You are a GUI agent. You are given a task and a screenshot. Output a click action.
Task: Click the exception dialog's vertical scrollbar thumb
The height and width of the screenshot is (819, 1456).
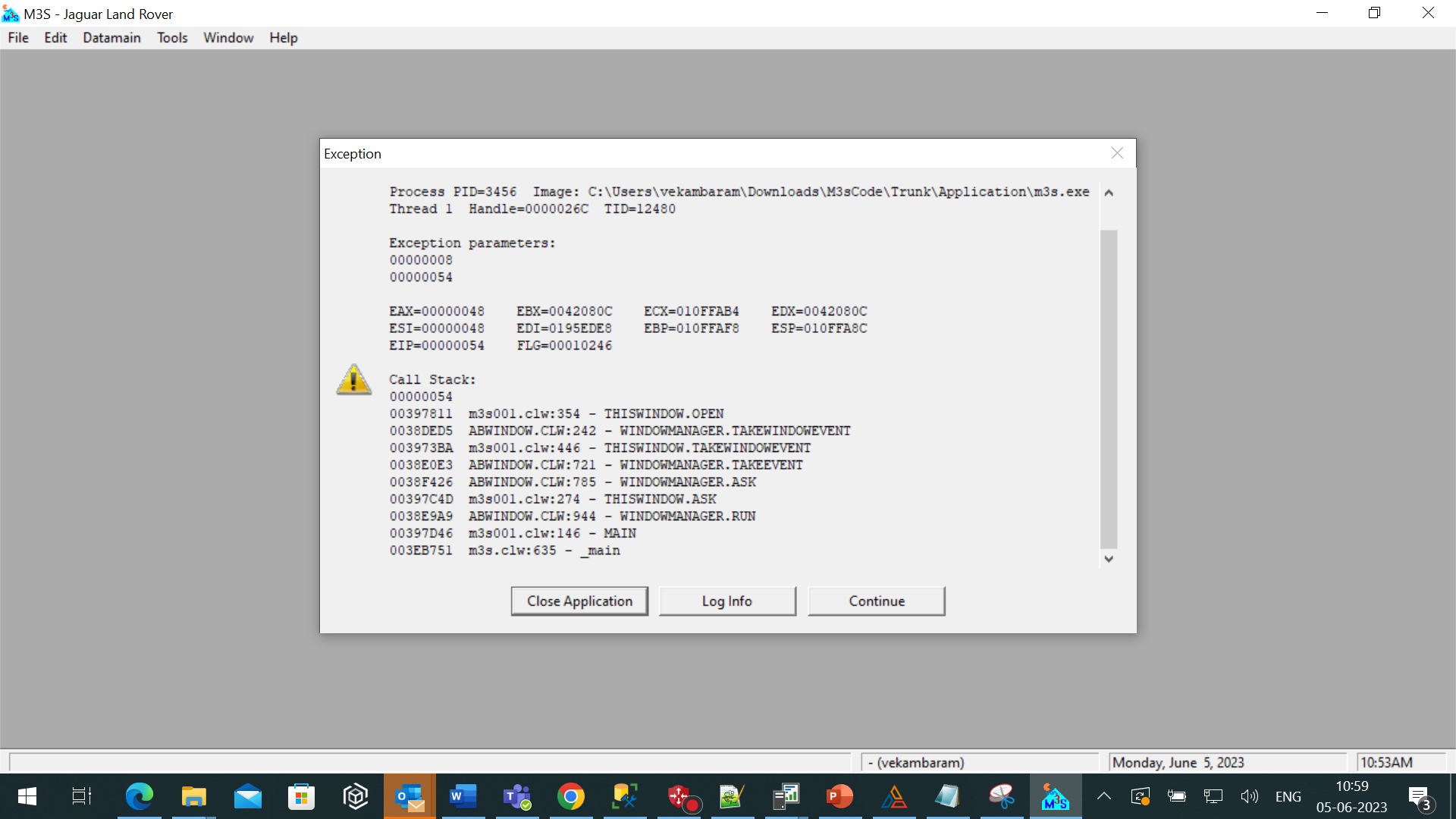(x=1109, y=388)
